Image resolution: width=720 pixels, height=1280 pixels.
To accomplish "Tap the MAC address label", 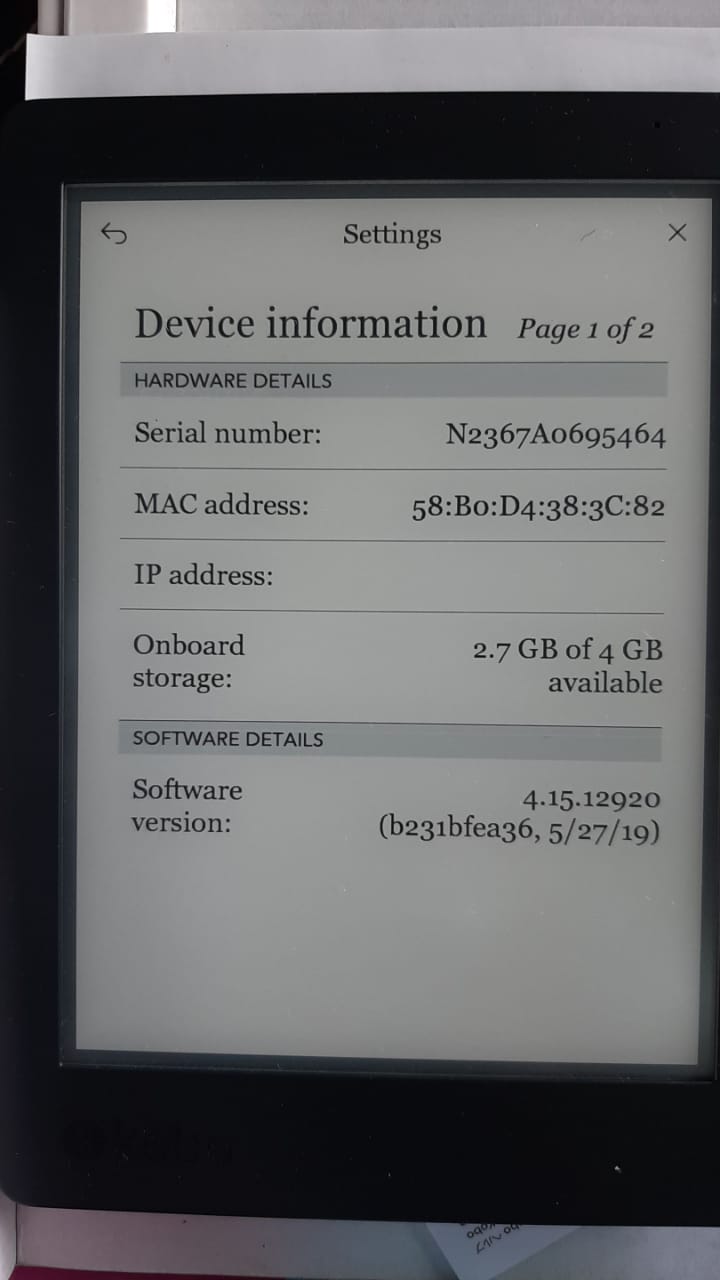I will click(x=222, y=505).
